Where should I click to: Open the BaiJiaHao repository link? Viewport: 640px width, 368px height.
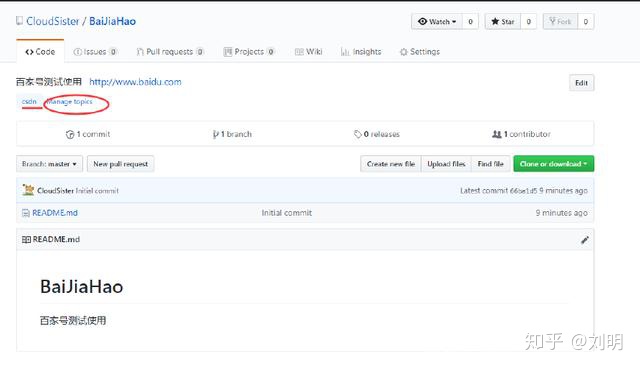(x=113, y=21)
